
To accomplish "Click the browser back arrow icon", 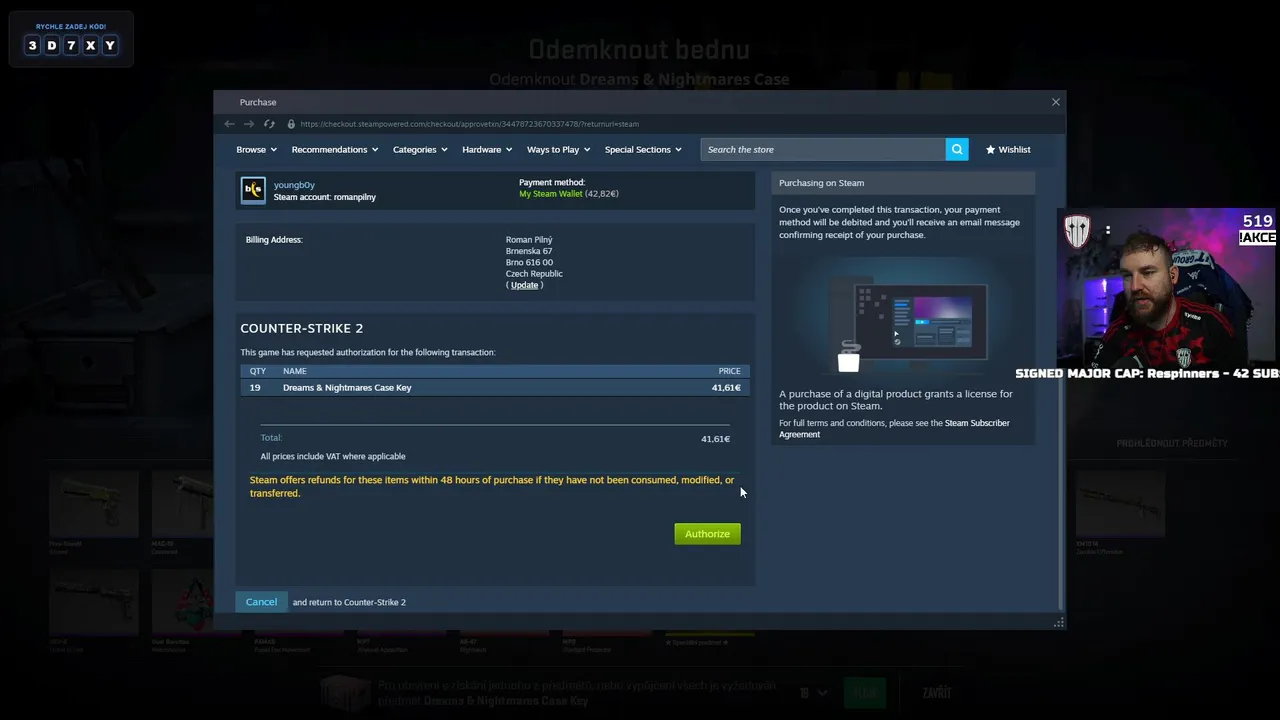I will pos(229,124).
